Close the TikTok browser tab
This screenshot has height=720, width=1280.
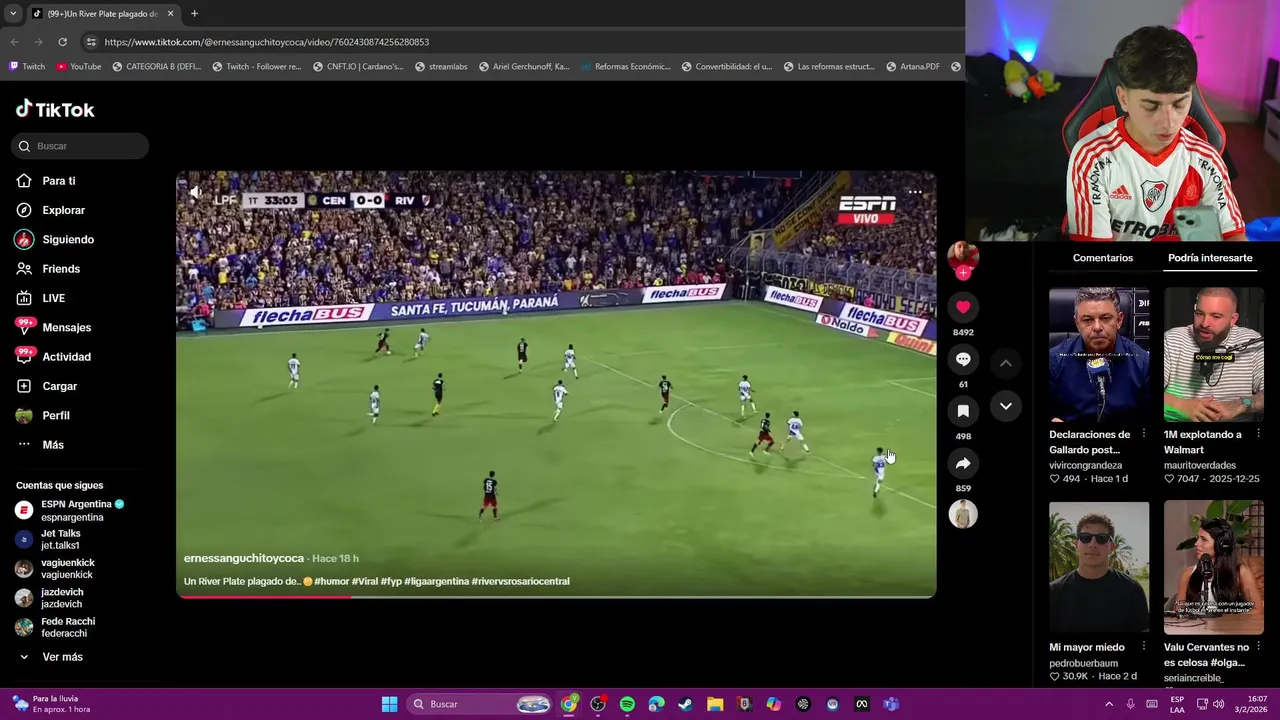[x=170, y=14]
